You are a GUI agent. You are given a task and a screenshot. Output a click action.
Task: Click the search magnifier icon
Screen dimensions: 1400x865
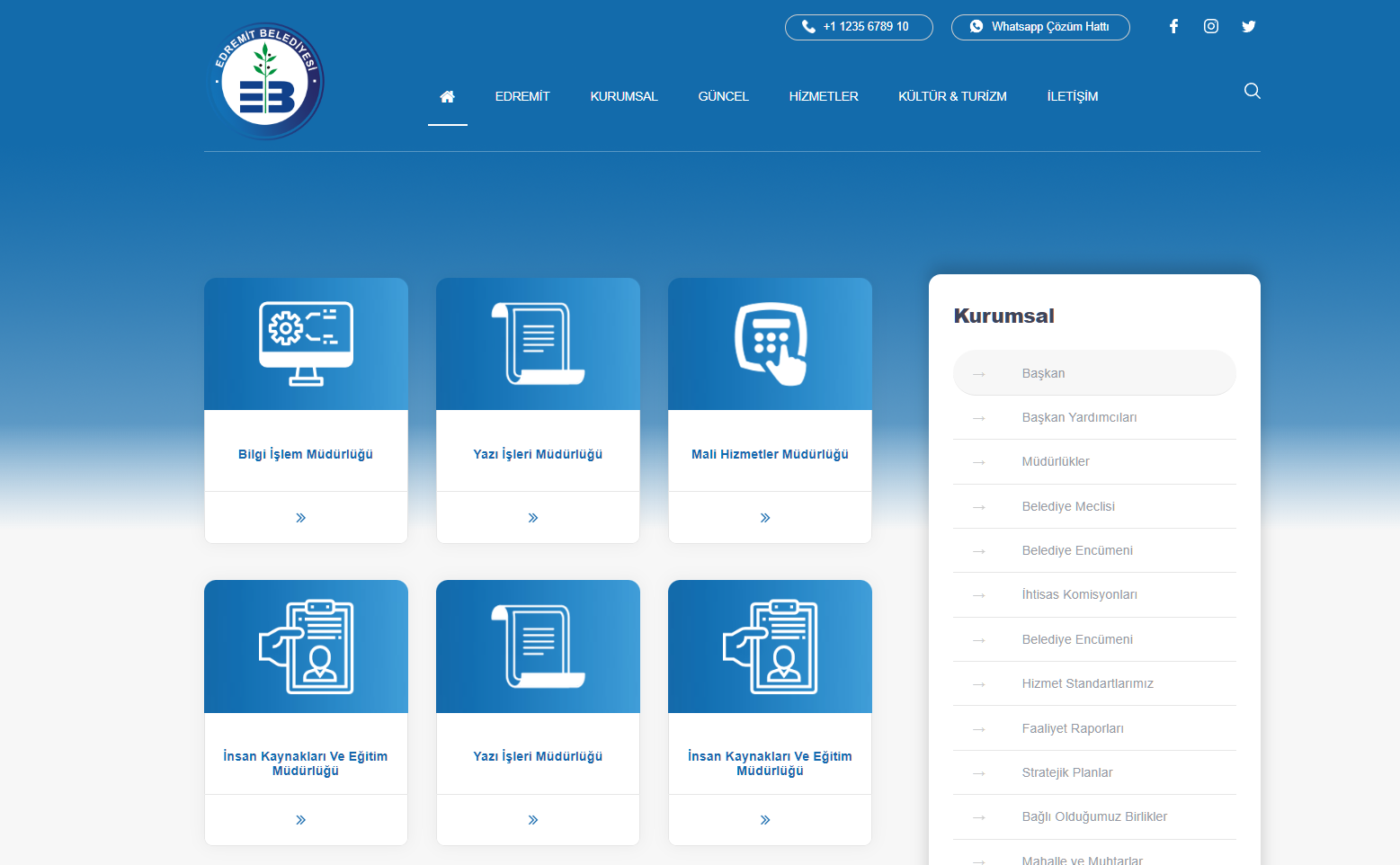1252,91
